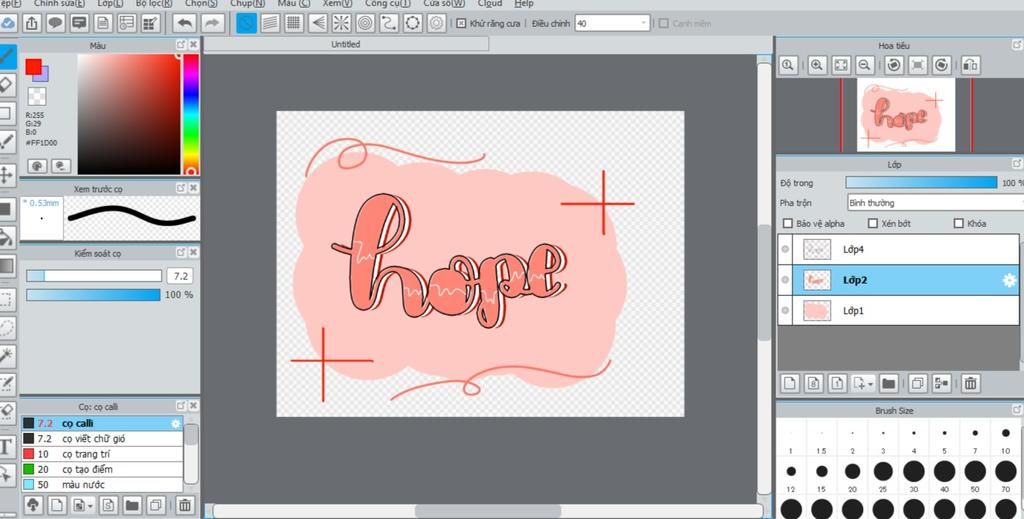Select the transparent color swatch
Image resolution: width=1024 pixels, height=519 pixels.
tap(37, 96)
